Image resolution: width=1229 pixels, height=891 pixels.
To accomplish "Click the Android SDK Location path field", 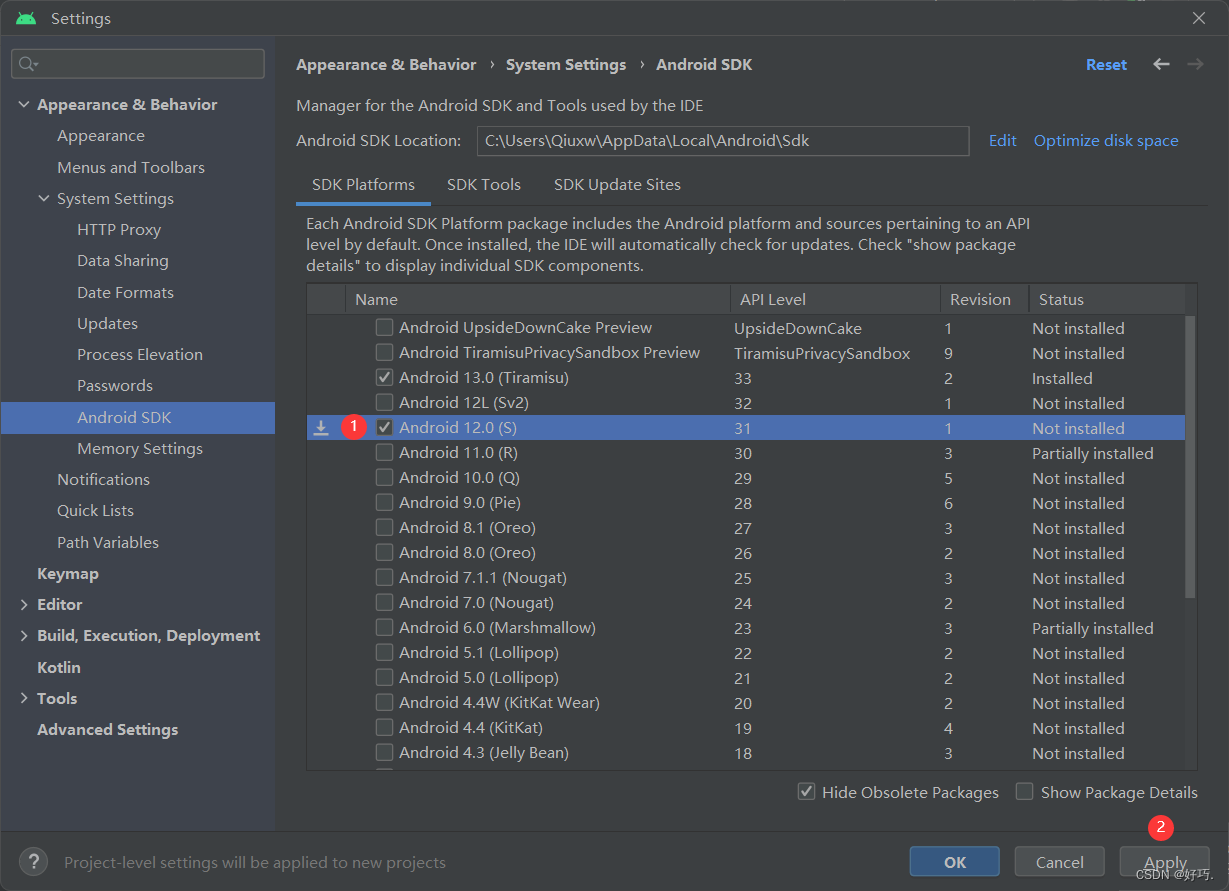I will 723,141.
